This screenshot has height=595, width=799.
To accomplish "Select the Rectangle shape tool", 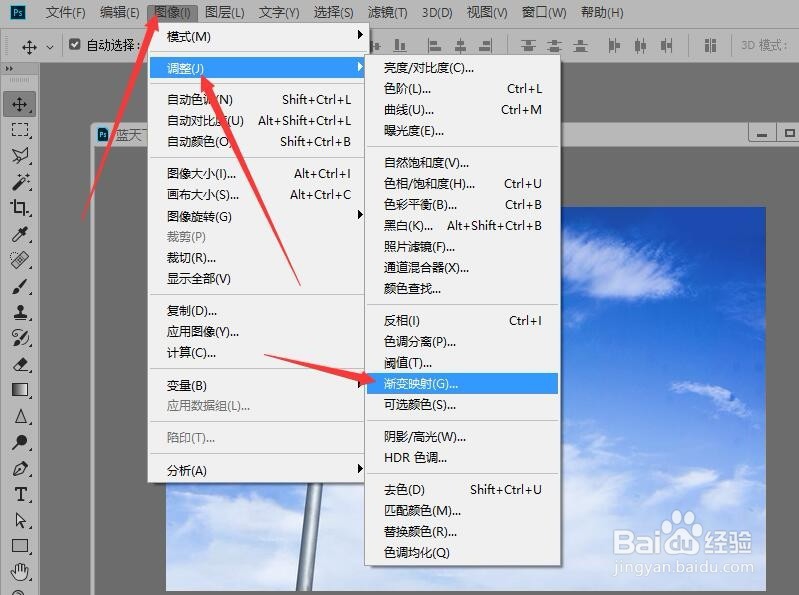I will pyautogui.click(x=19, y=546).
